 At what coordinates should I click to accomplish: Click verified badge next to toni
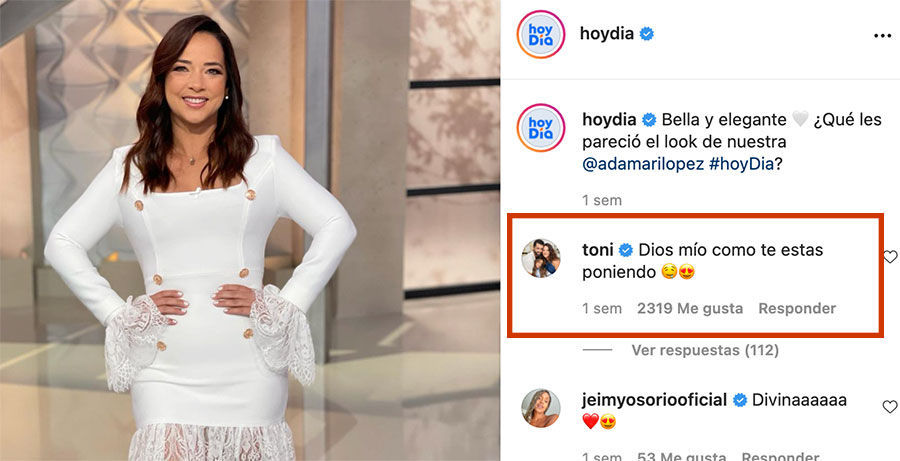pyautogui.click(x=626, y=250)
